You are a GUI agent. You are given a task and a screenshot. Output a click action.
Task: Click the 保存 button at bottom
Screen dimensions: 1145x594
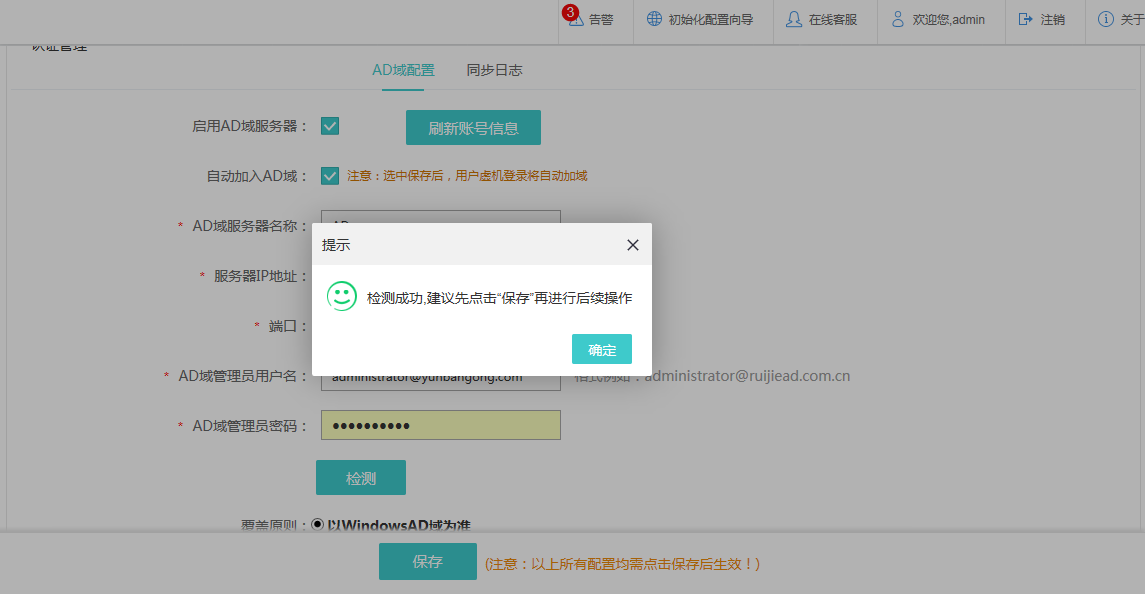428,562
